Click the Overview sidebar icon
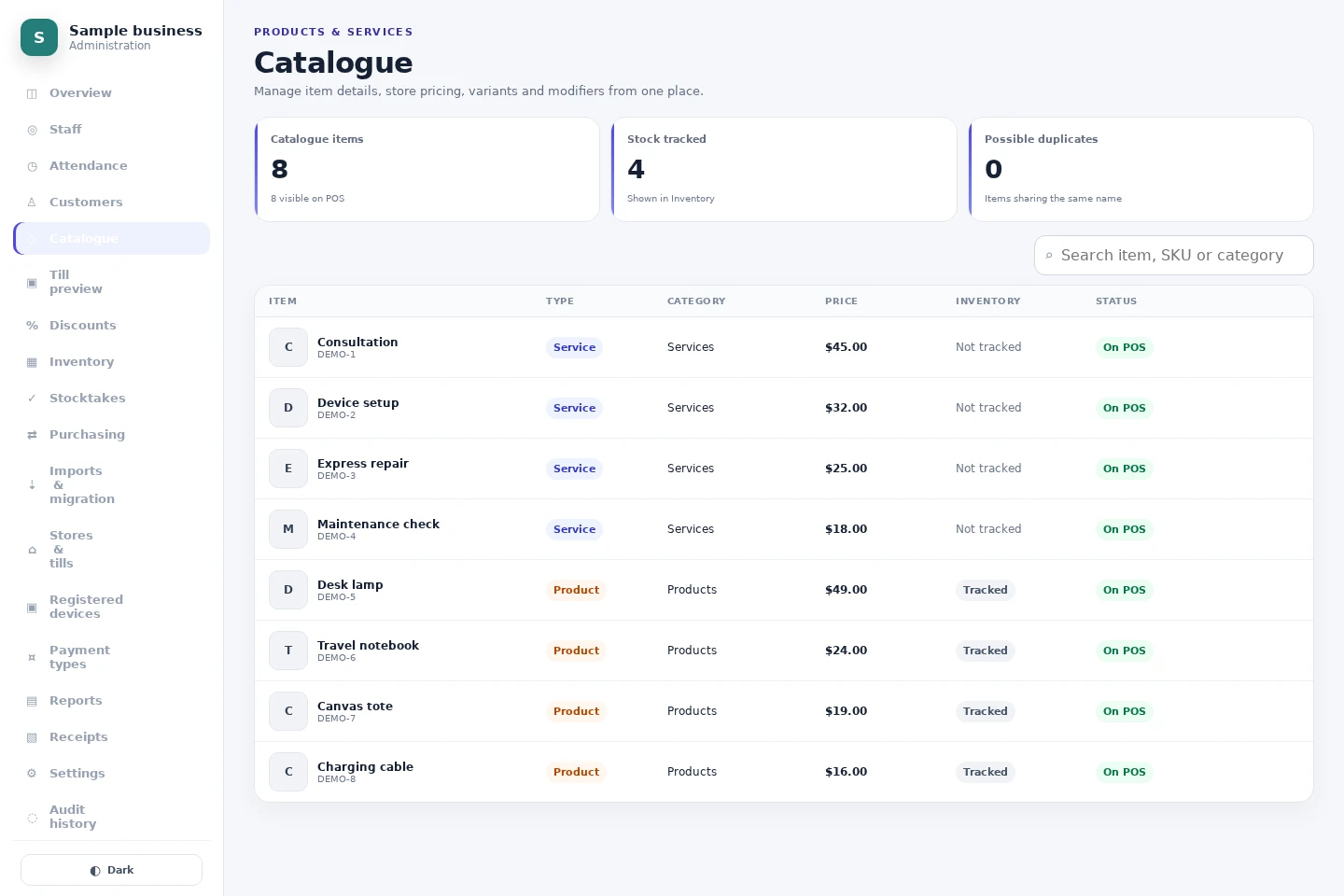The height and width of the screenshot is (896, 1344). 32,93
